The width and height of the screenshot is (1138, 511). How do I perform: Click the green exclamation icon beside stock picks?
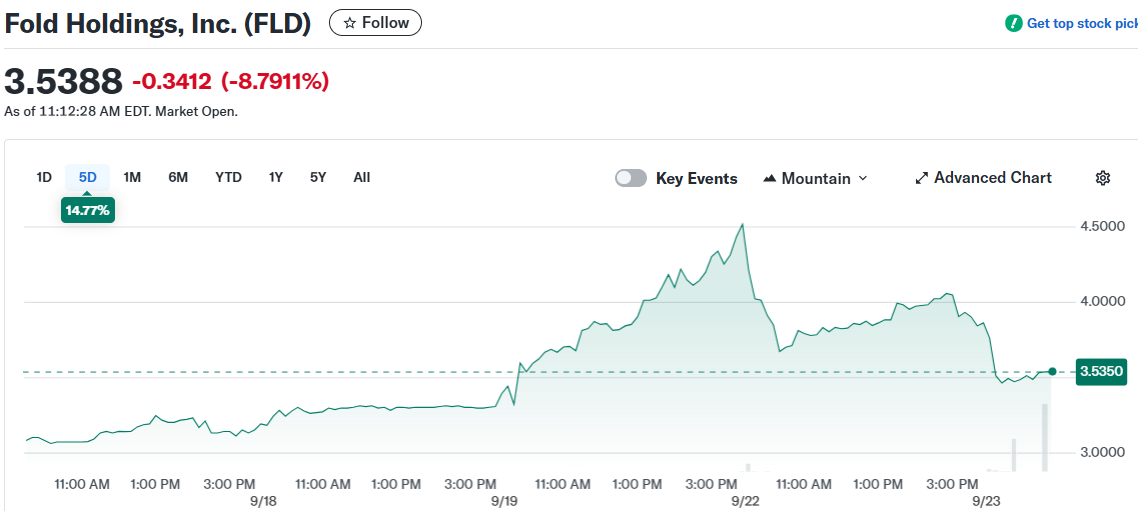tap(1013, 23)
